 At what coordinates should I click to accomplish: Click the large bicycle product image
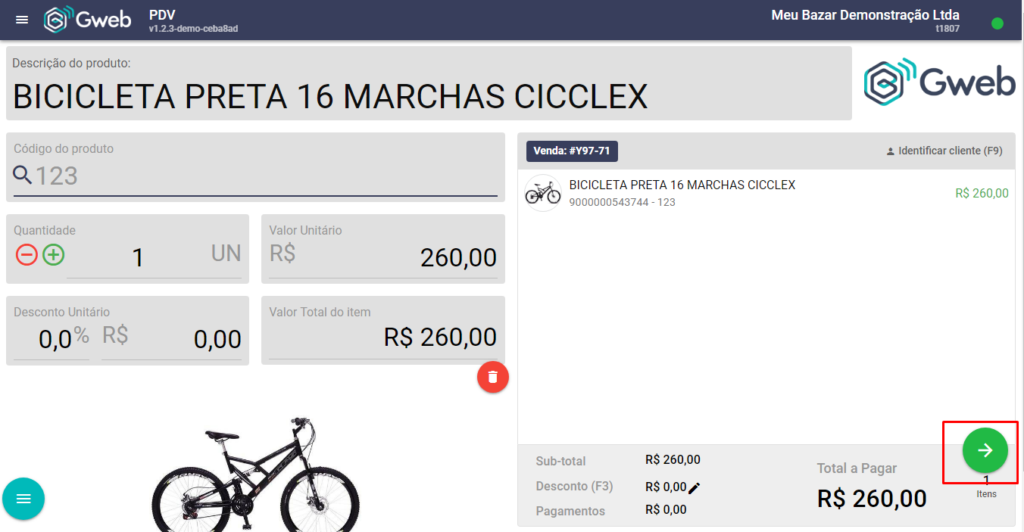tap(255, 474)
